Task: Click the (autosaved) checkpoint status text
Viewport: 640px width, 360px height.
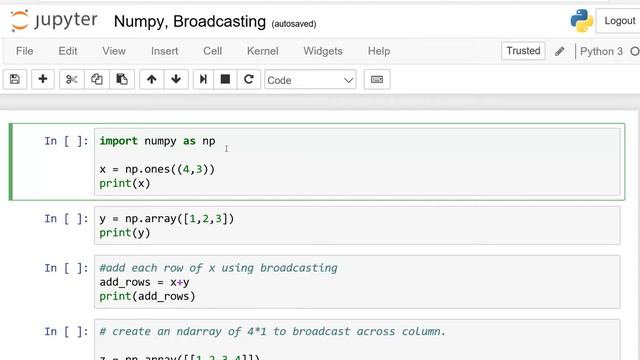Action: [x=294, y=24]
